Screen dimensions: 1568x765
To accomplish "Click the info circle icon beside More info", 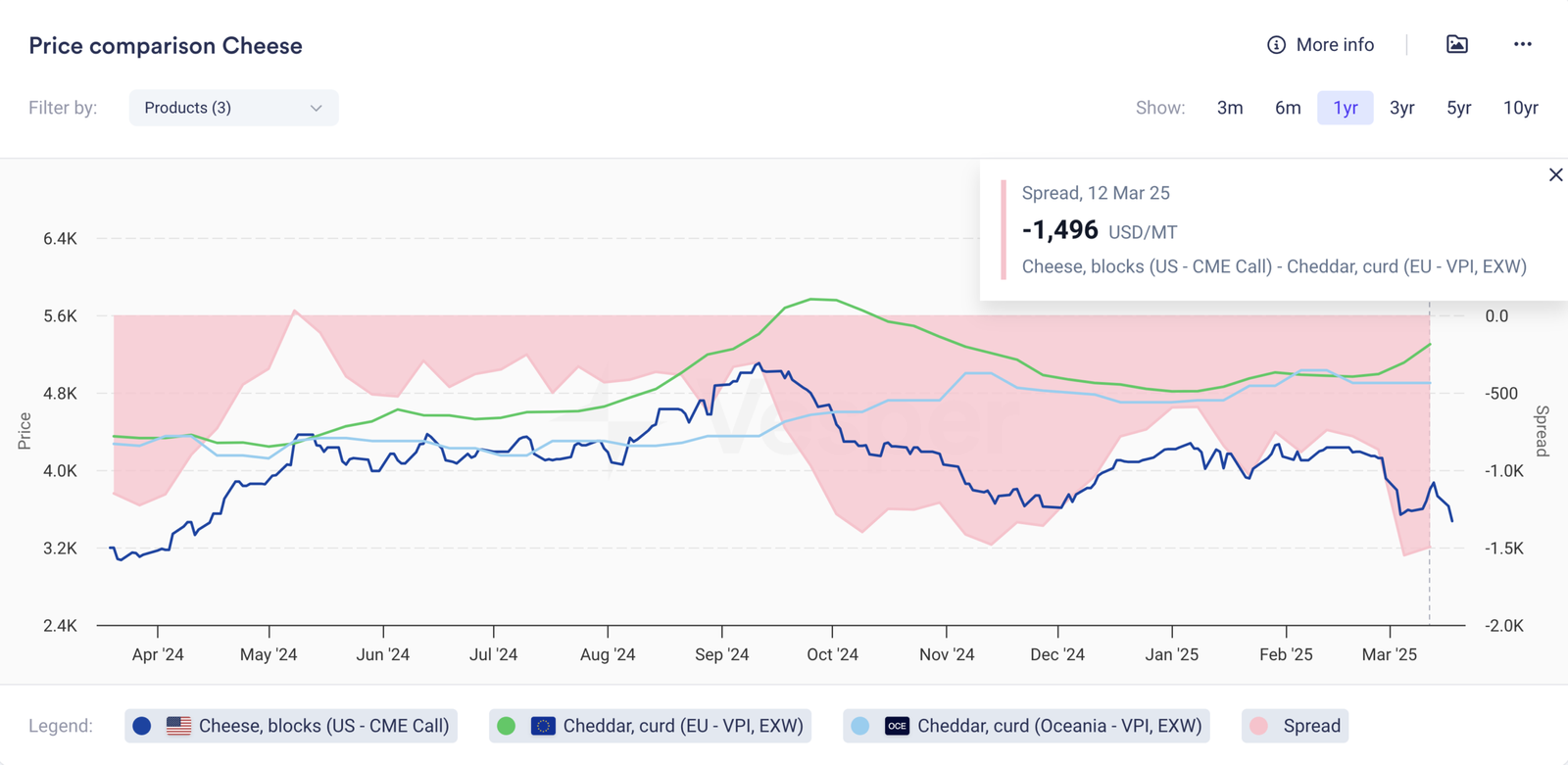I will [1276, 45].
